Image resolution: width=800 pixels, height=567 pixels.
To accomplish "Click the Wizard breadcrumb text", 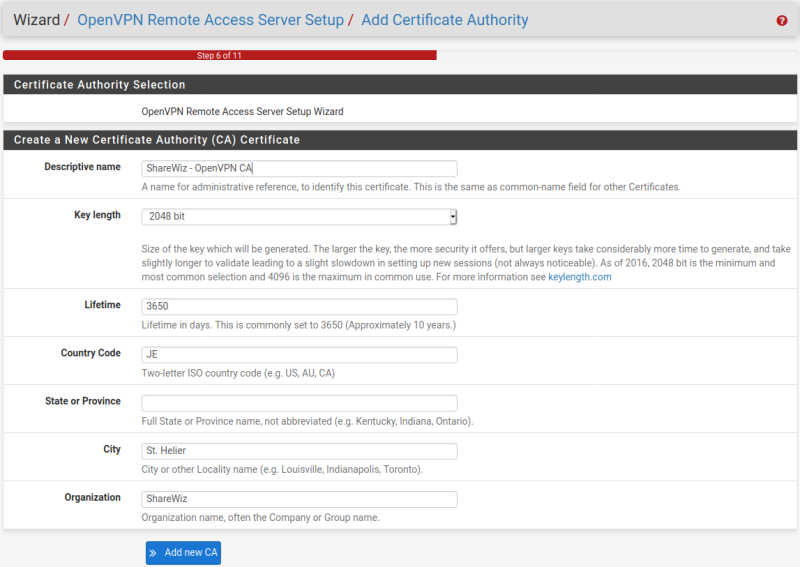I will pyautogui.click(x=37, y=20).
